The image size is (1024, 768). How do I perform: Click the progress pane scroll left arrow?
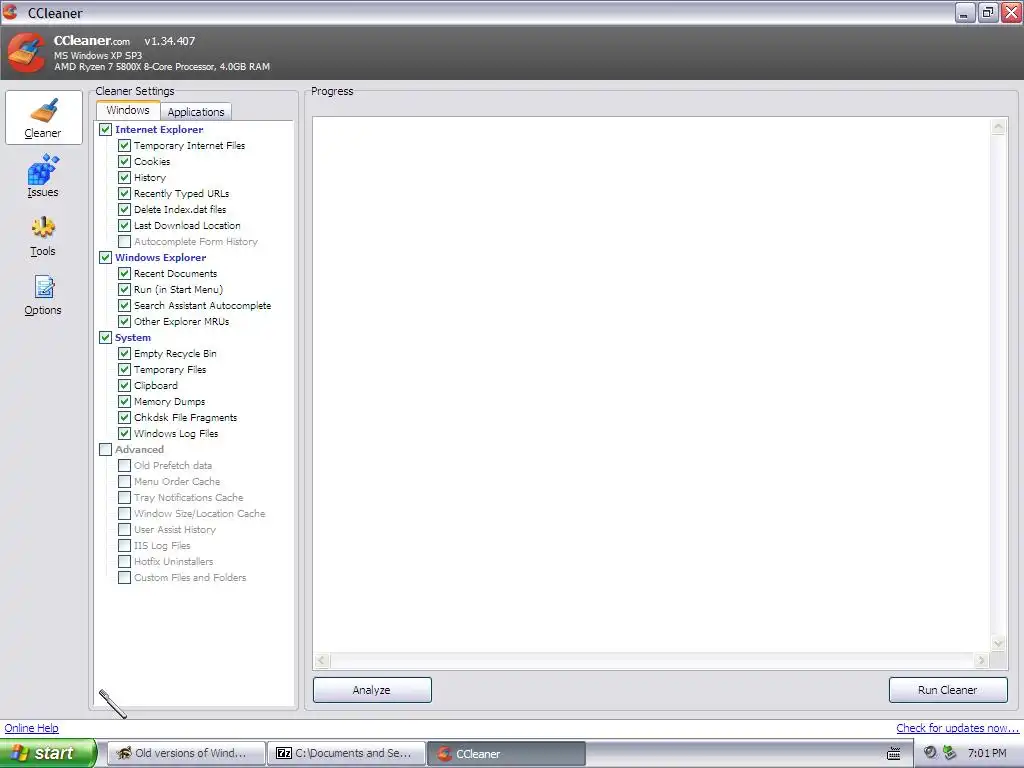(321, 660)
